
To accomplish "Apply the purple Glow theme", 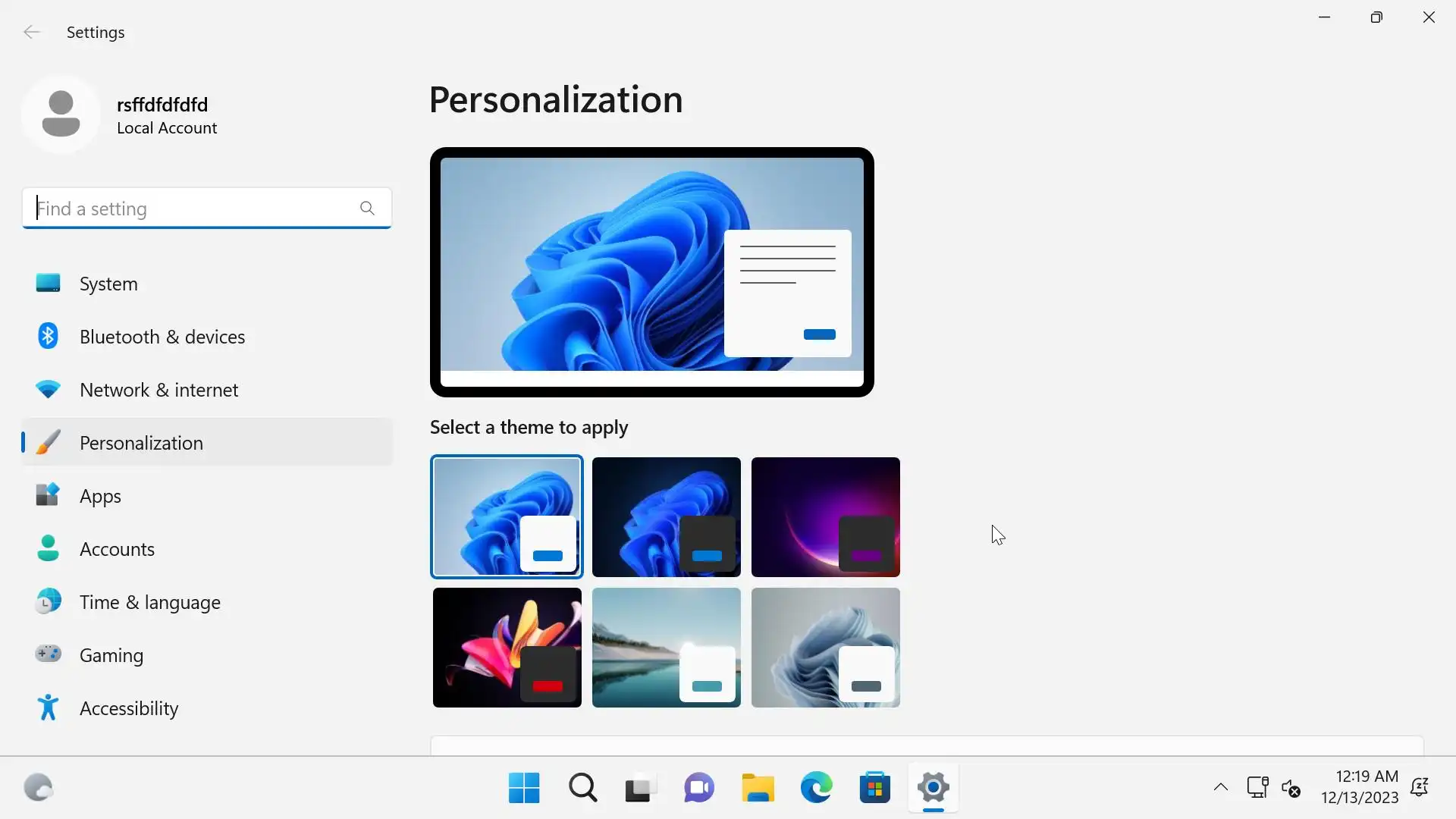I will pyautogui.click(x=825, y=516).
